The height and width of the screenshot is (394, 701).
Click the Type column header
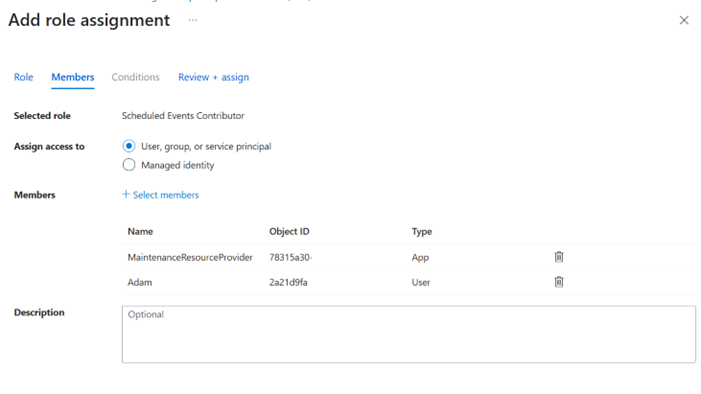click(x=422, y=232)
